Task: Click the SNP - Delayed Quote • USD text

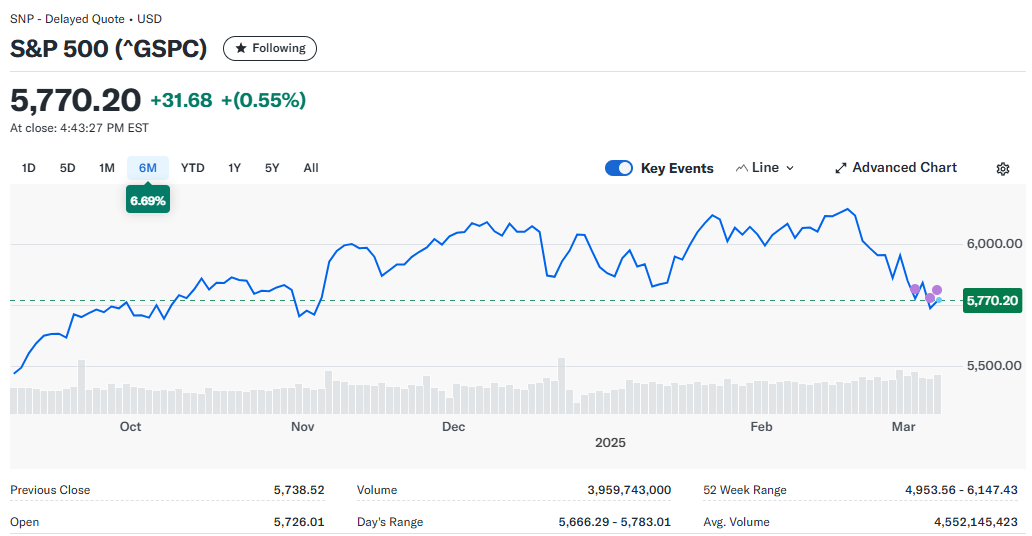Action: pyautogui.click(x=86, y=19)
